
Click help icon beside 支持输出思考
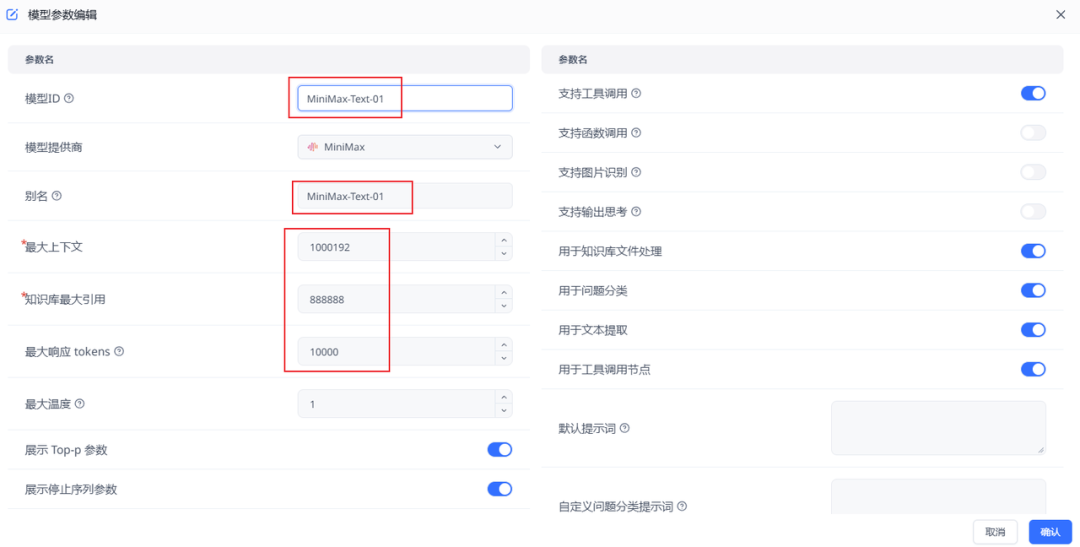coord(636,212)
